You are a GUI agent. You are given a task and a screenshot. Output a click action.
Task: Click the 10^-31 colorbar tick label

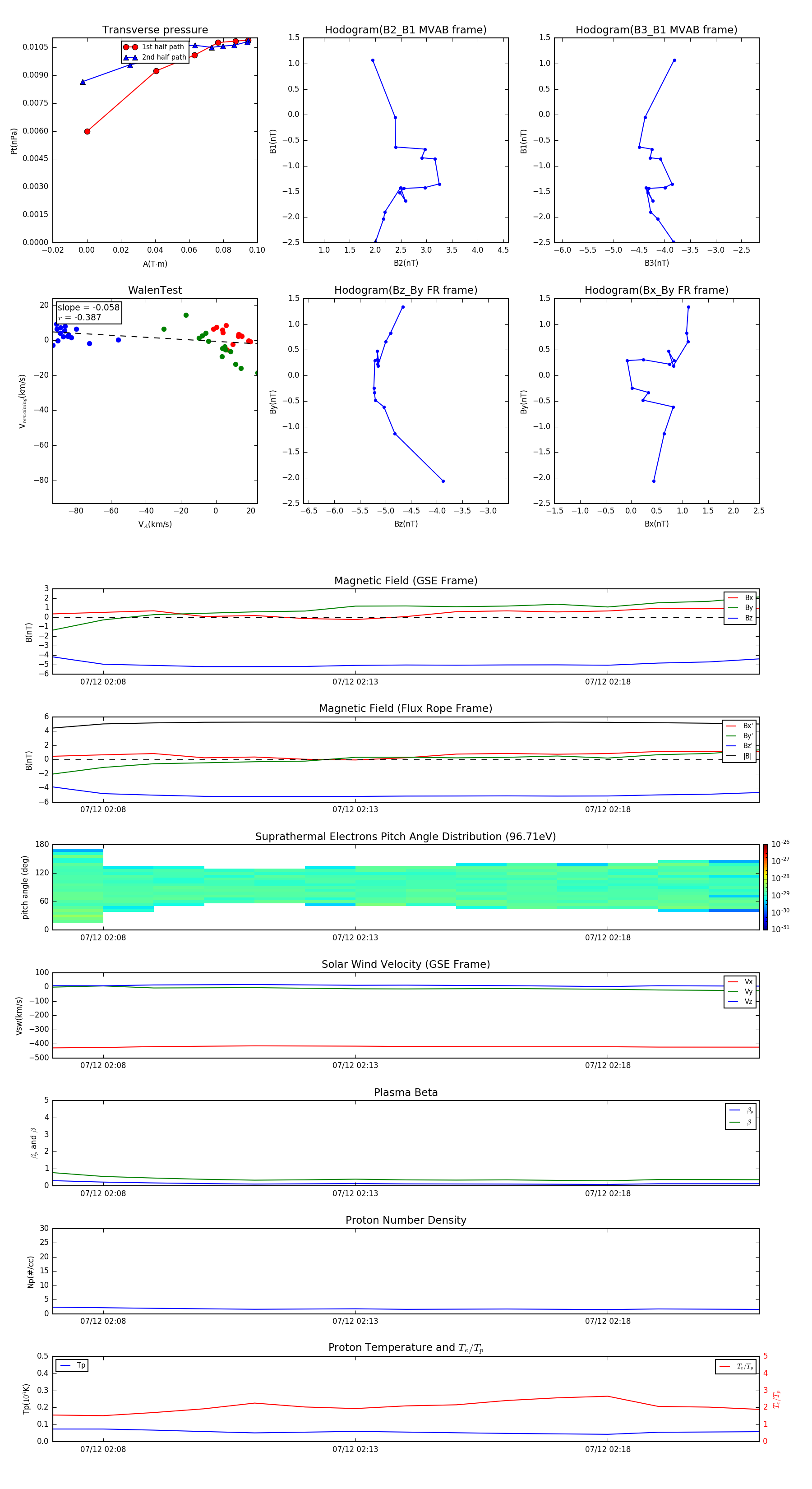(780, 929)
